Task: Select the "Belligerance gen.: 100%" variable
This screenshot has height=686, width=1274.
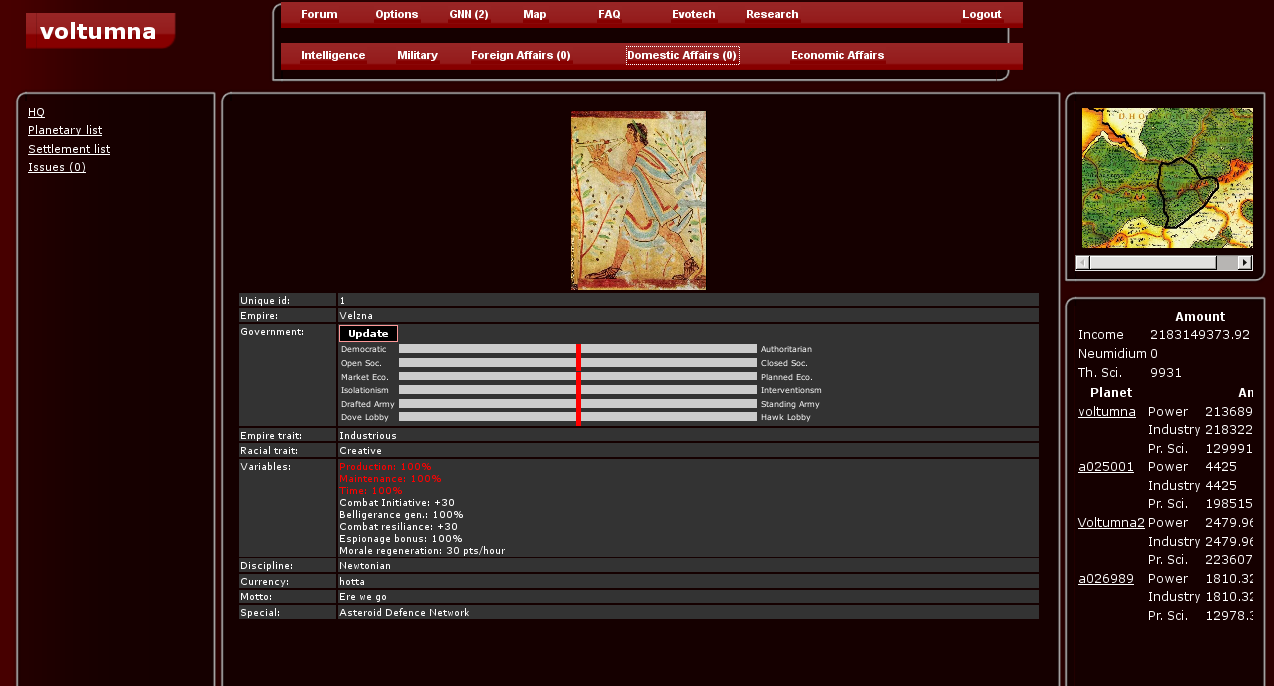Action: pos(401,514)
